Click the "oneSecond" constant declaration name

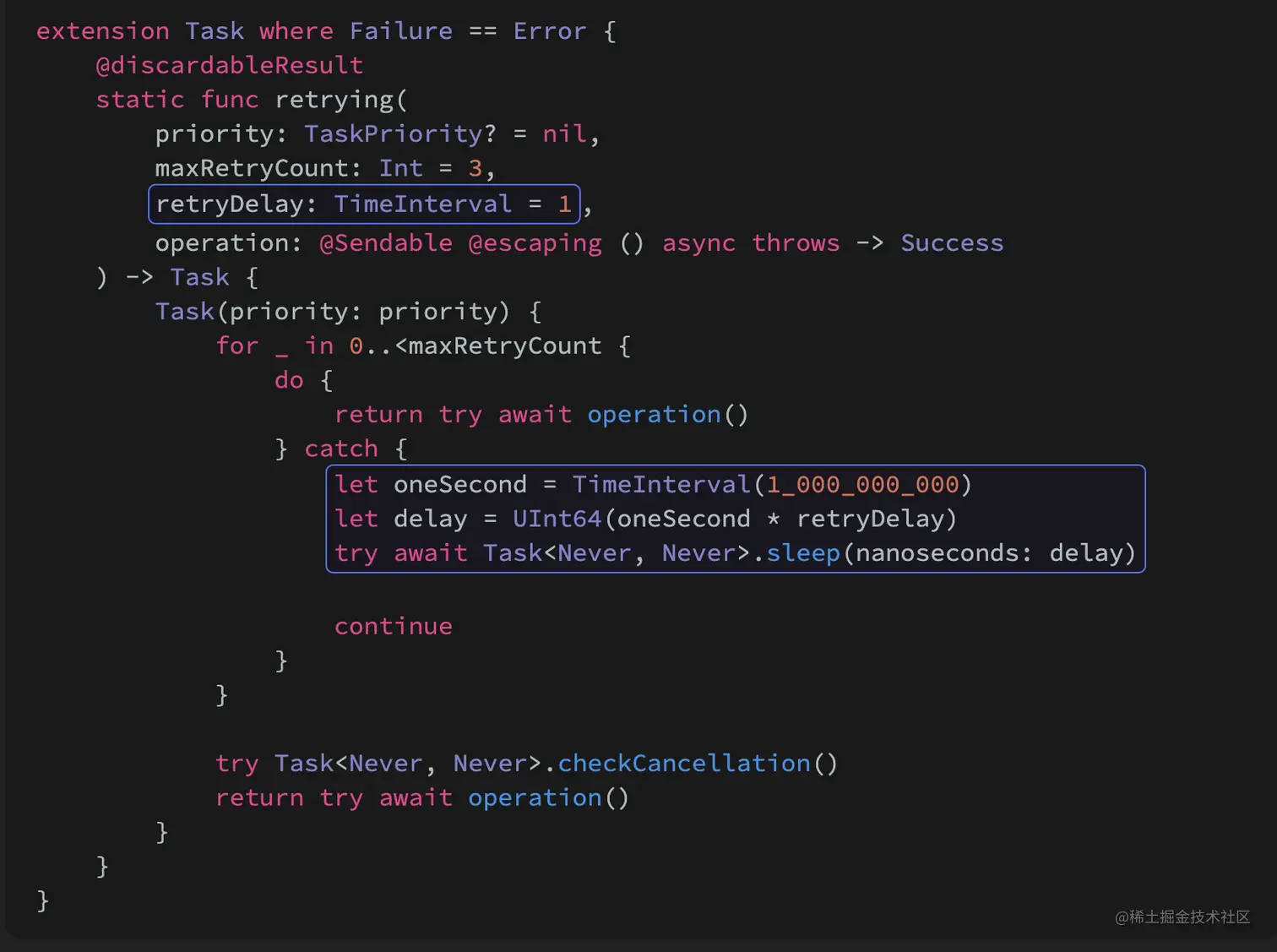pos(460,484)
